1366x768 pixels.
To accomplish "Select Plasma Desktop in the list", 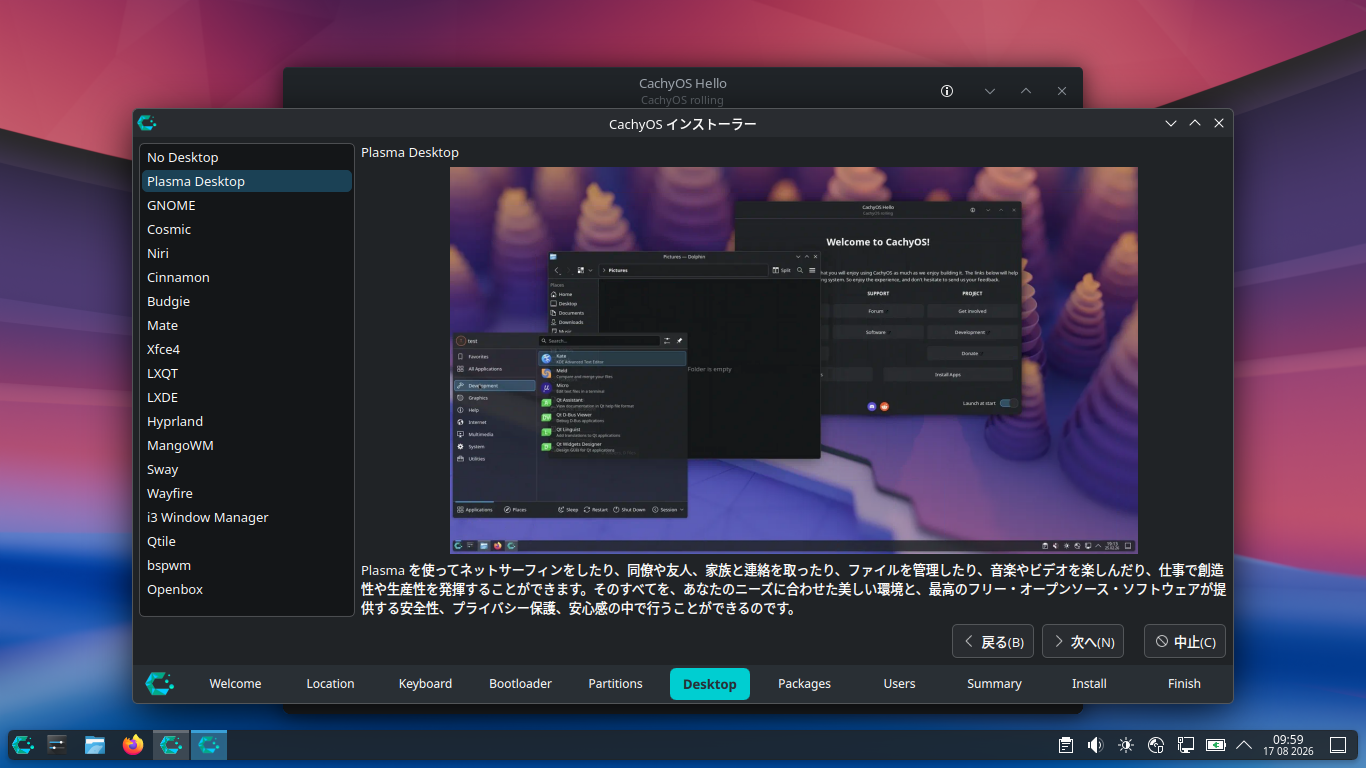I will [x=246, y=181].
